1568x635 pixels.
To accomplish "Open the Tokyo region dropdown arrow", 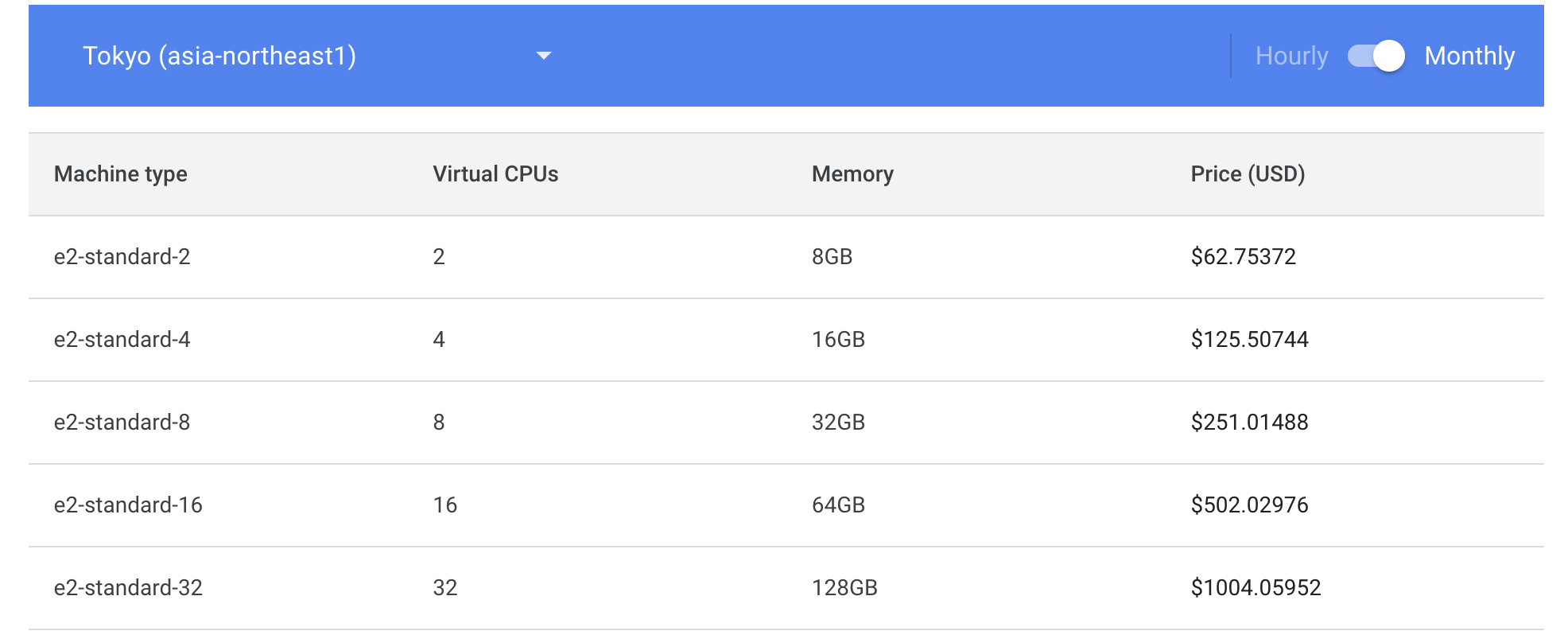I will [x=544, y=56].
